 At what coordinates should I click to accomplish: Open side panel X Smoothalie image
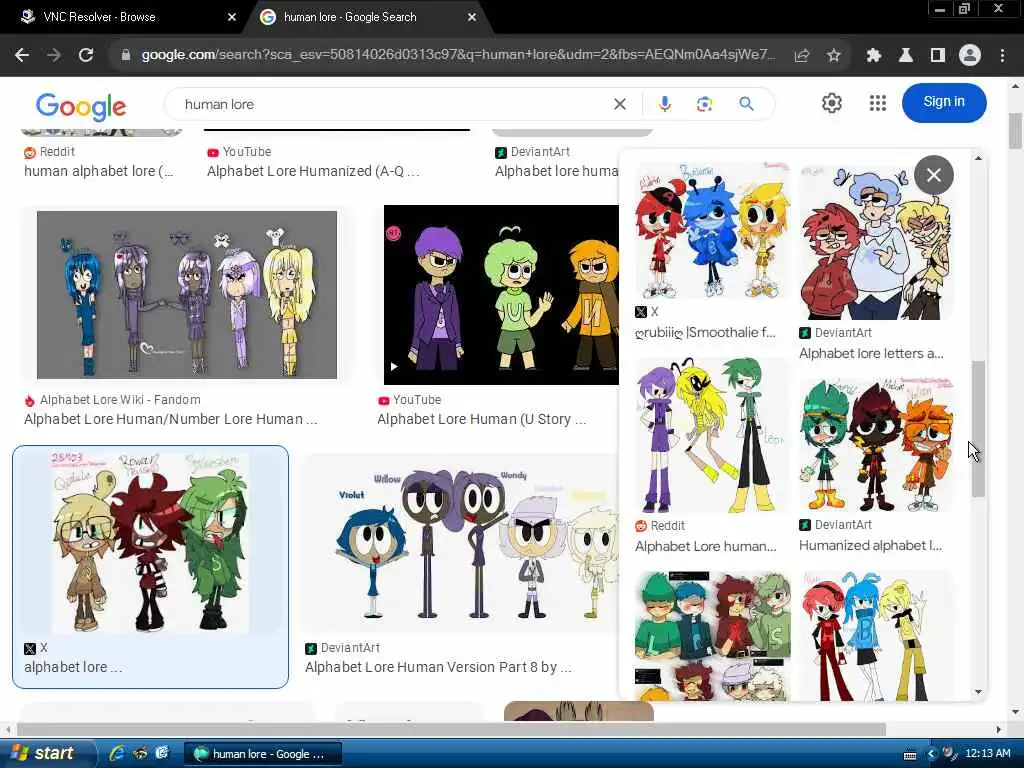coord(711,230)
